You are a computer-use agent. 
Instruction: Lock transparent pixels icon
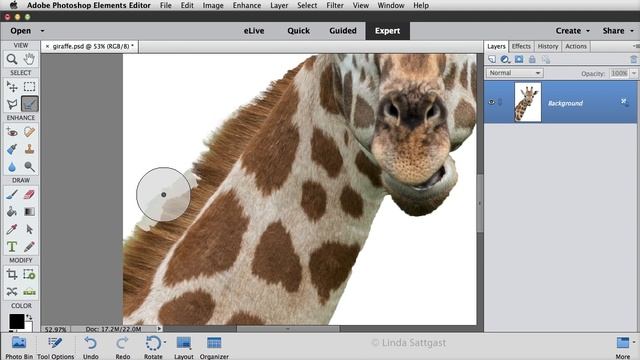point(546,60)
